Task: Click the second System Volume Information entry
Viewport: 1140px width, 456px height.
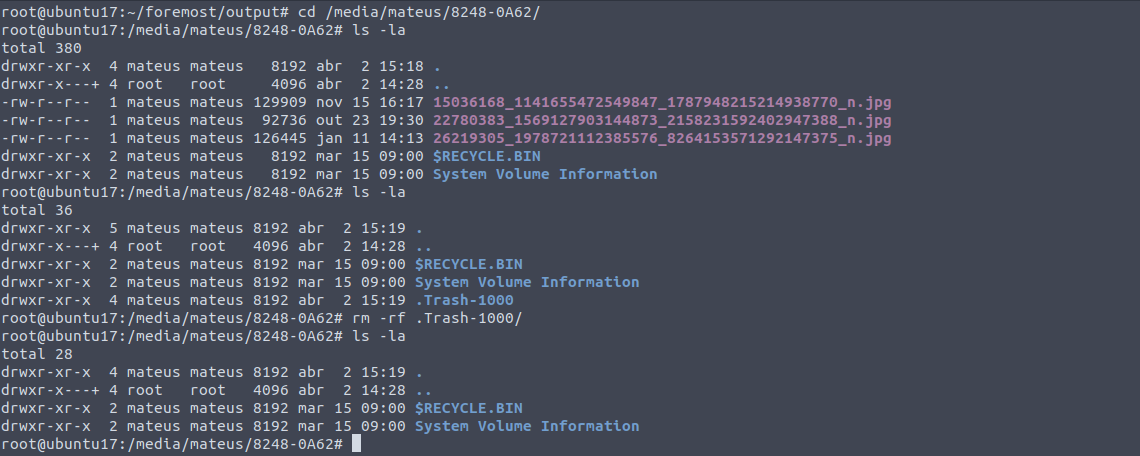Action: (x=526, y=282)
